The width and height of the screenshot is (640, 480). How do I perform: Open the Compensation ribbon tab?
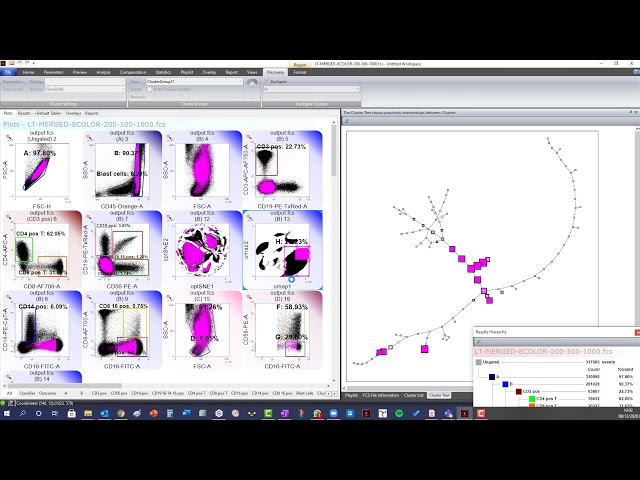[x=133, y=72]
